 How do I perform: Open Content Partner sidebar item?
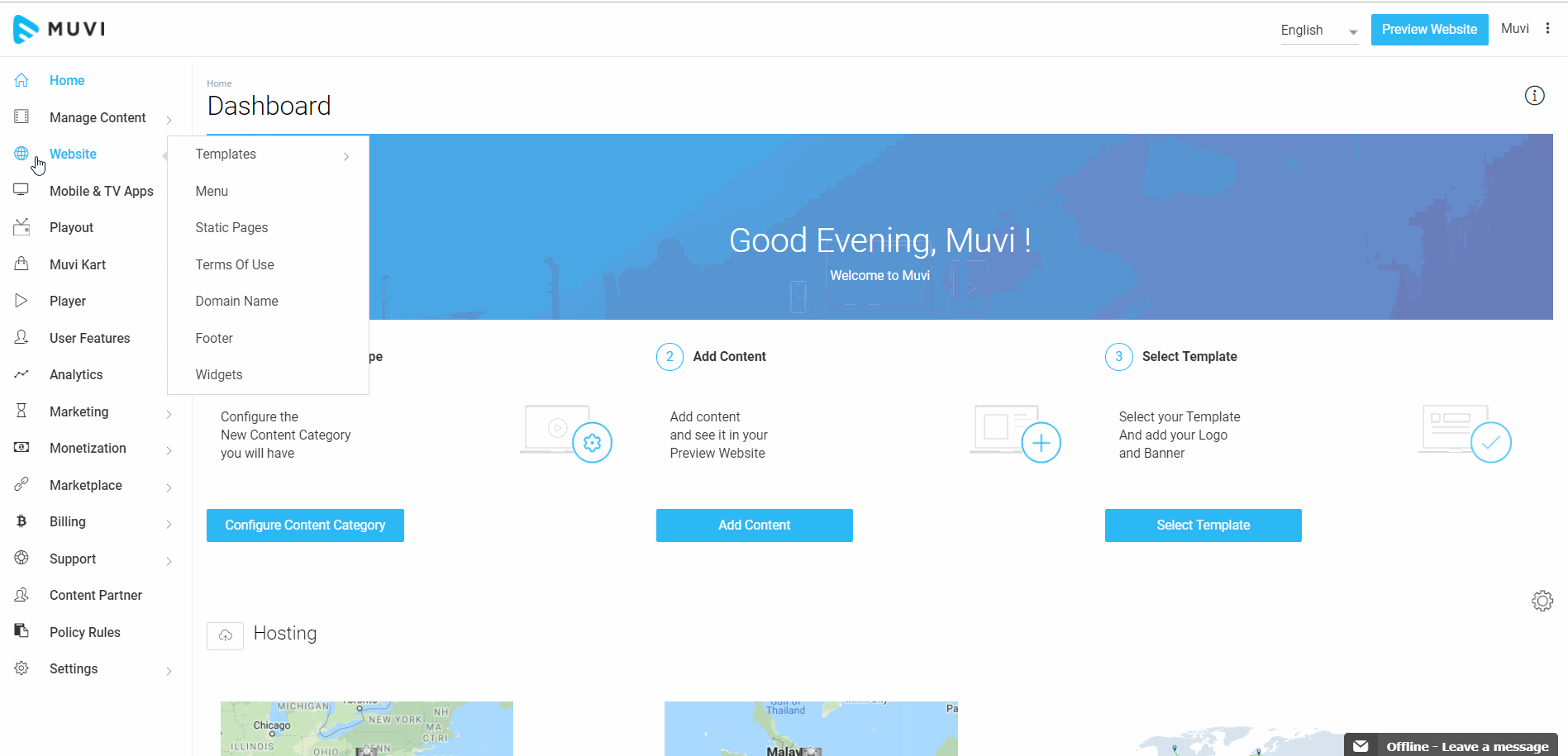pyautogui.click(x=96, y=595)
